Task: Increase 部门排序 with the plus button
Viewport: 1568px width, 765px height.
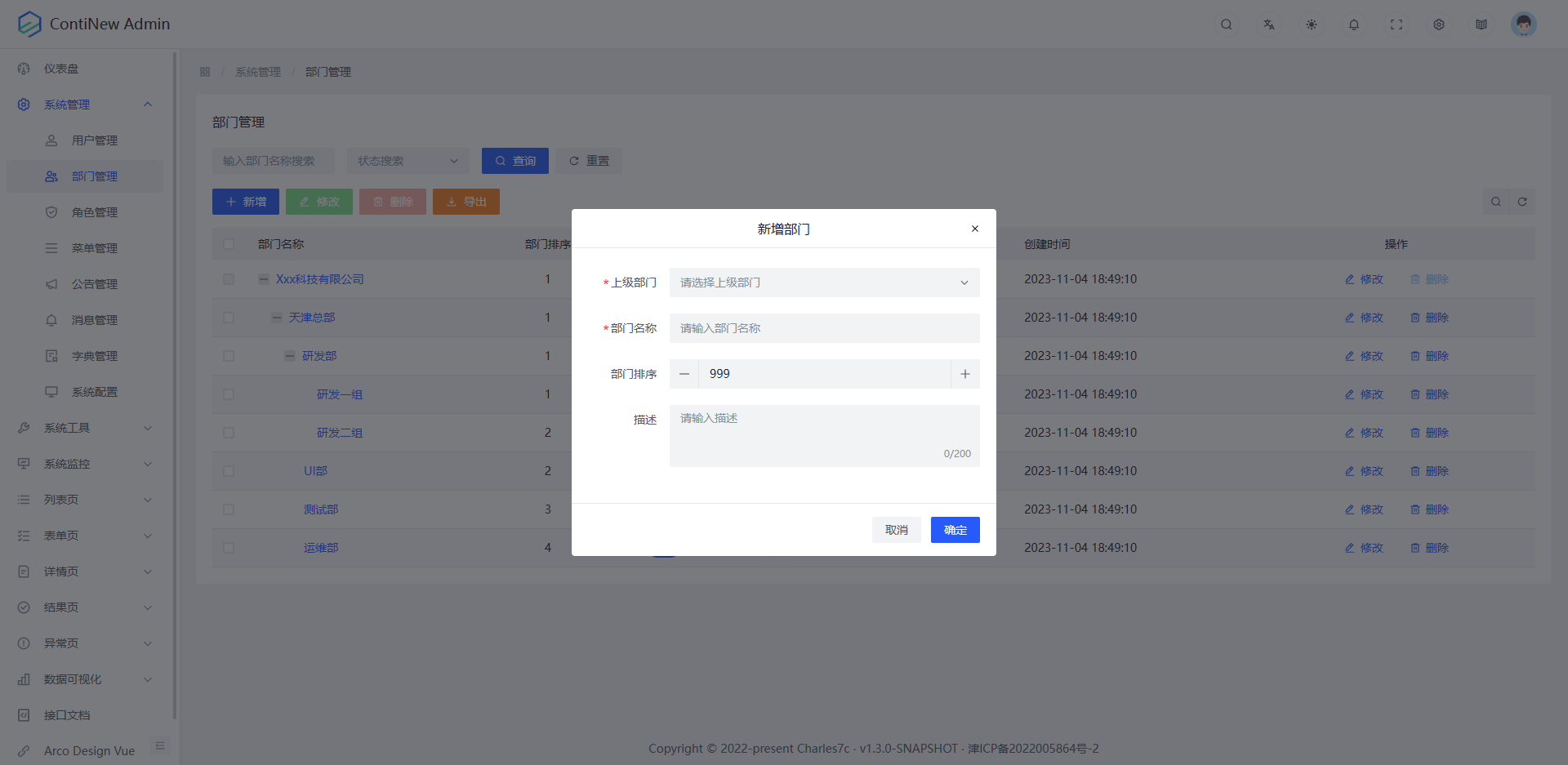Action: tap(964, 374)
